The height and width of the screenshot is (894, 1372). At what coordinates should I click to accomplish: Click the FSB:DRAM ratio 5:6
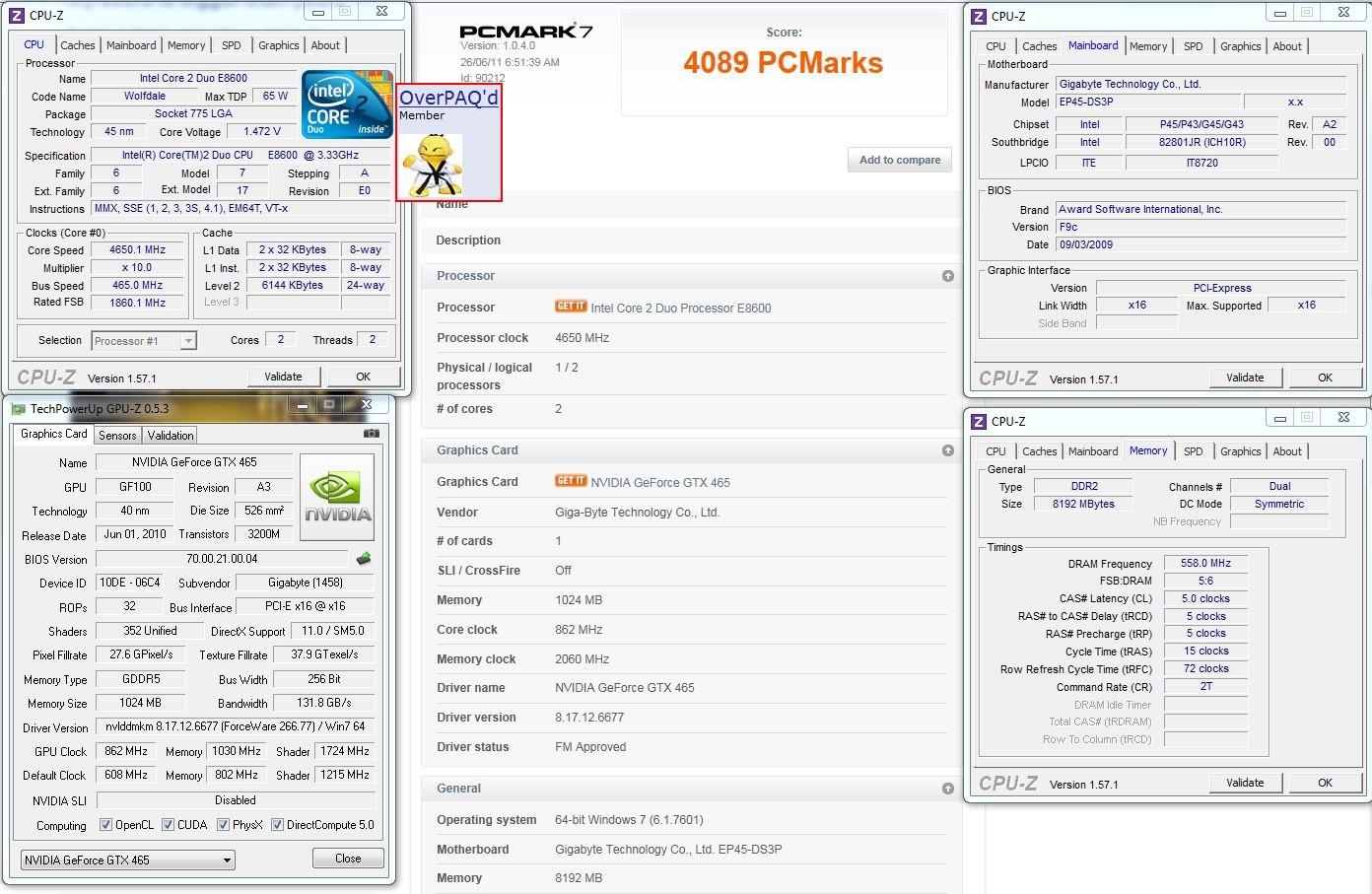point(1205,582)
